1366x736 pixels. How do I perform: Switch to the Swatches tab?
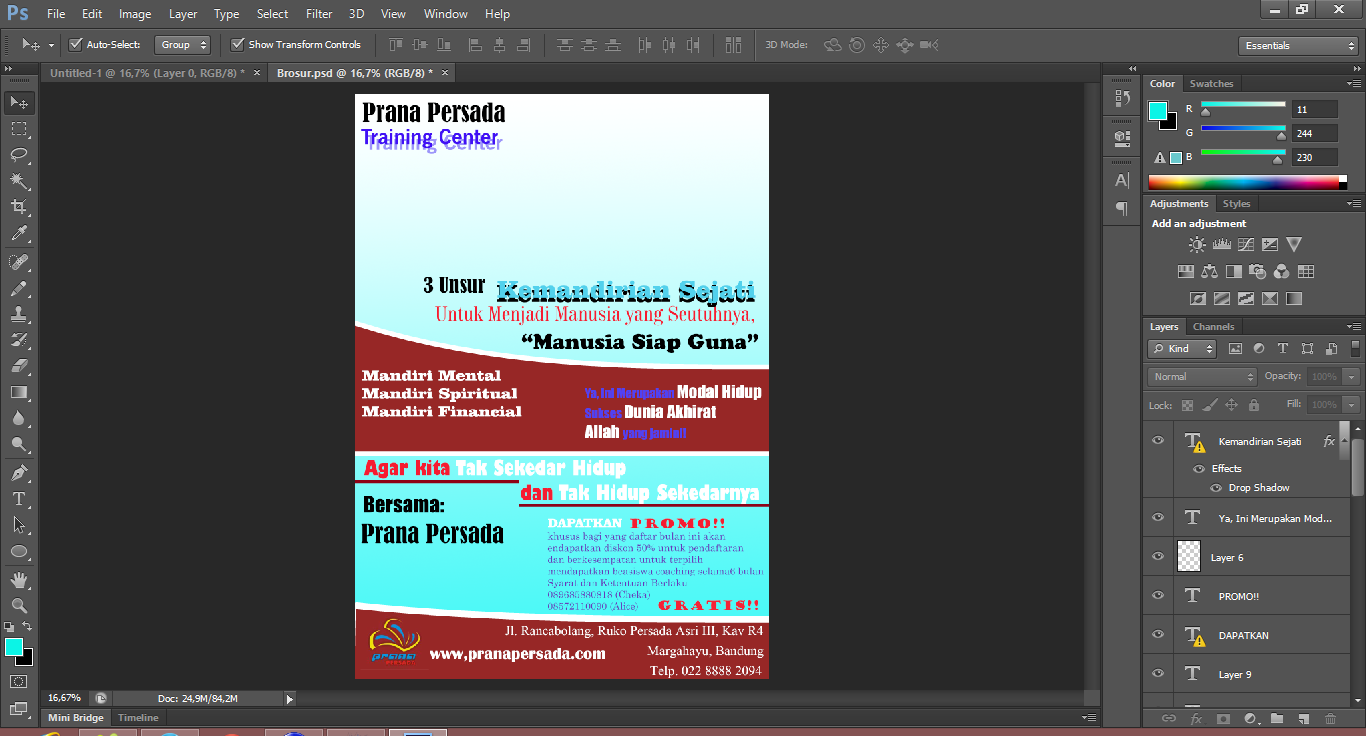tap(1211, 84)
